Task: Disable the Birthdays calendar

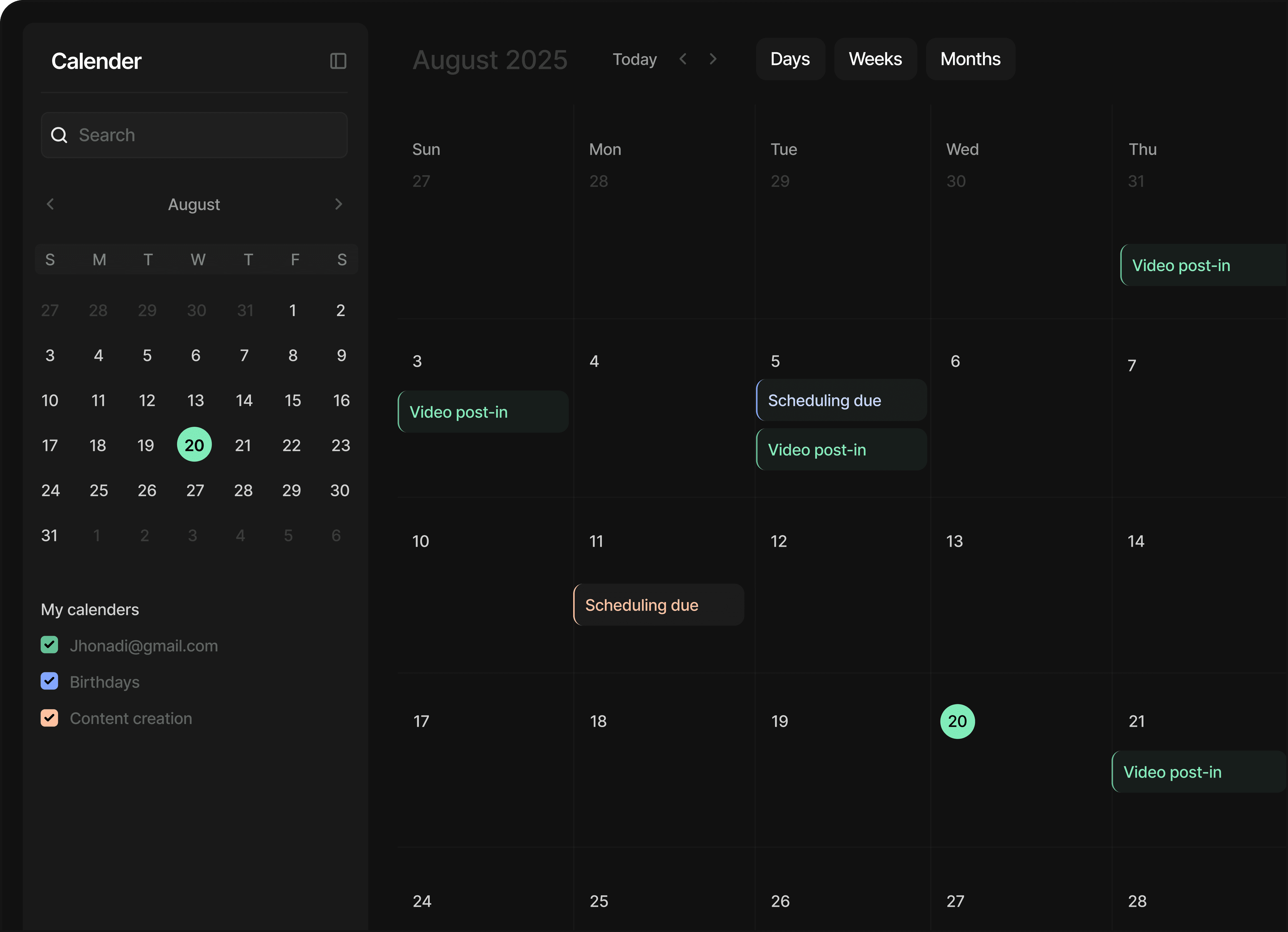Action: tap(49, 682)
